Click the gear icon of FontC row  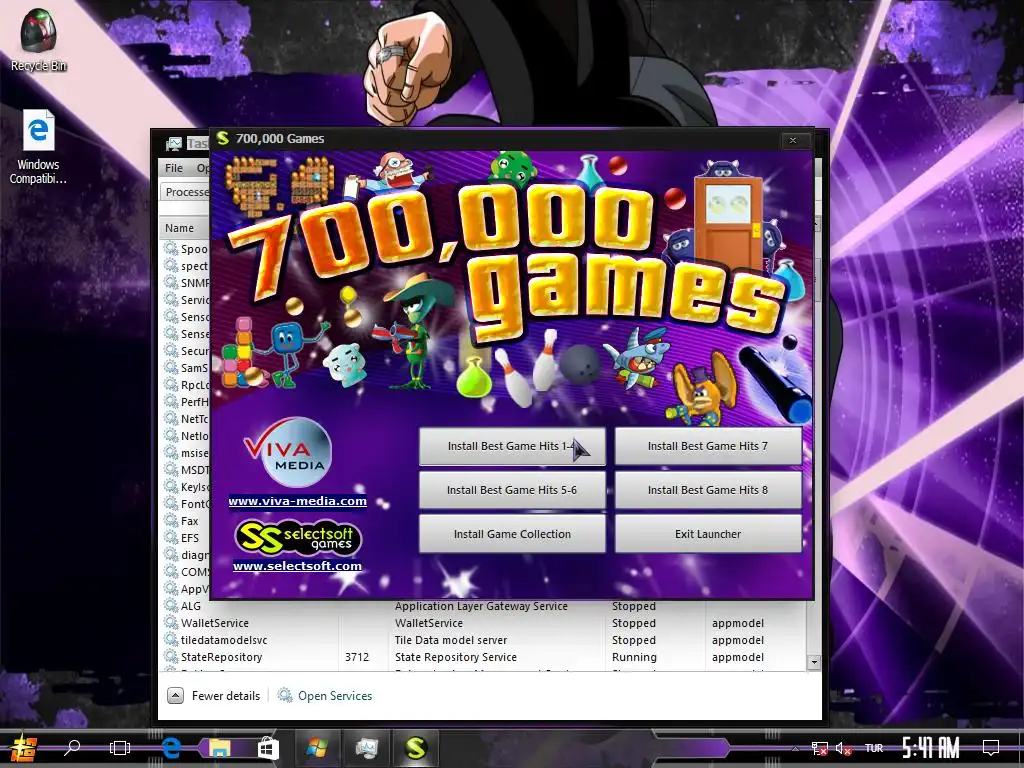[171, 504]
